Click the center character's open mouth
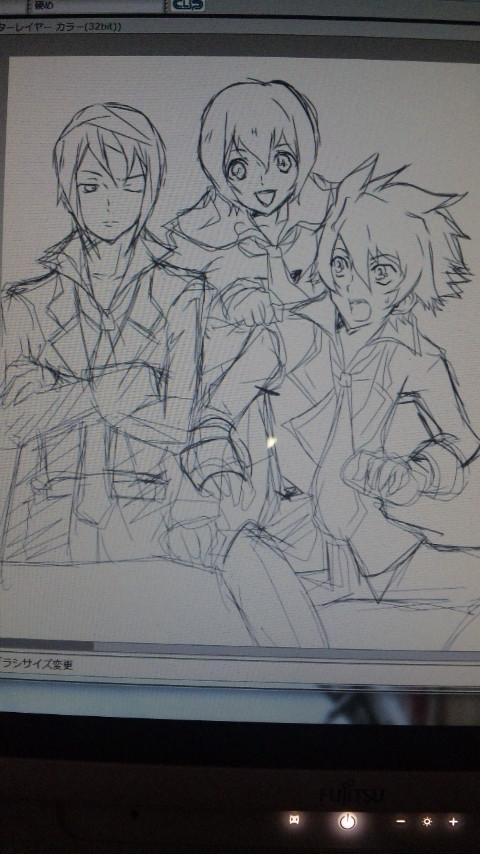 [266, 196]
